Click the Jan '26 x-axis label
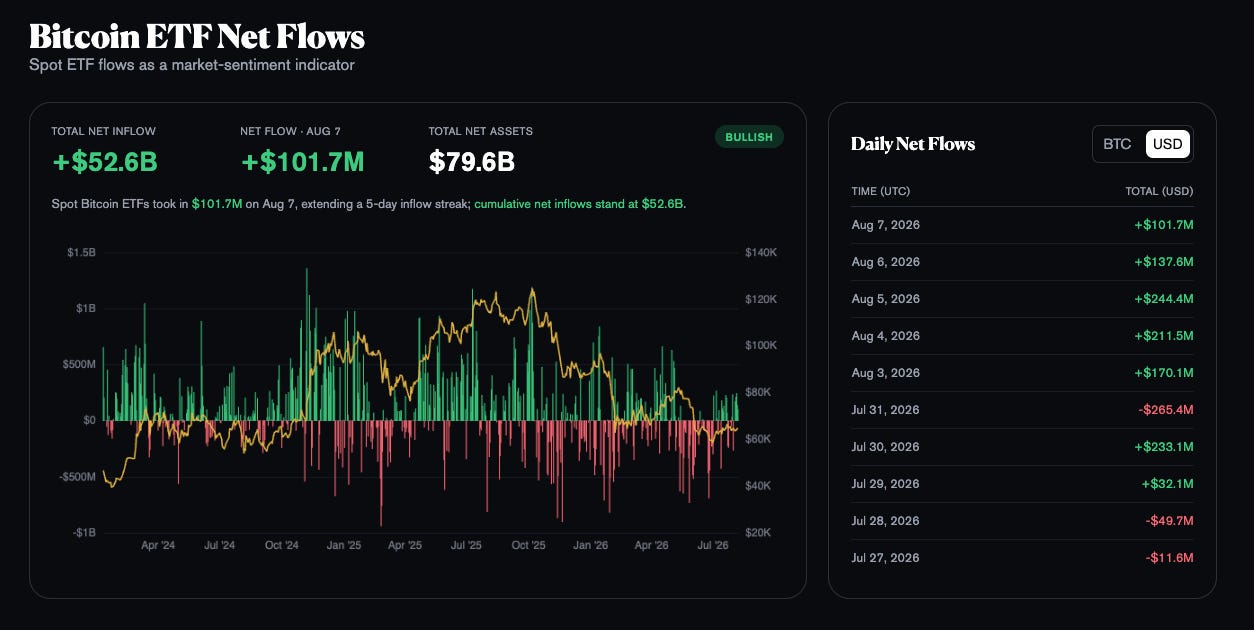This screenshot has height=630, width=1254. [x=590, y=546]
